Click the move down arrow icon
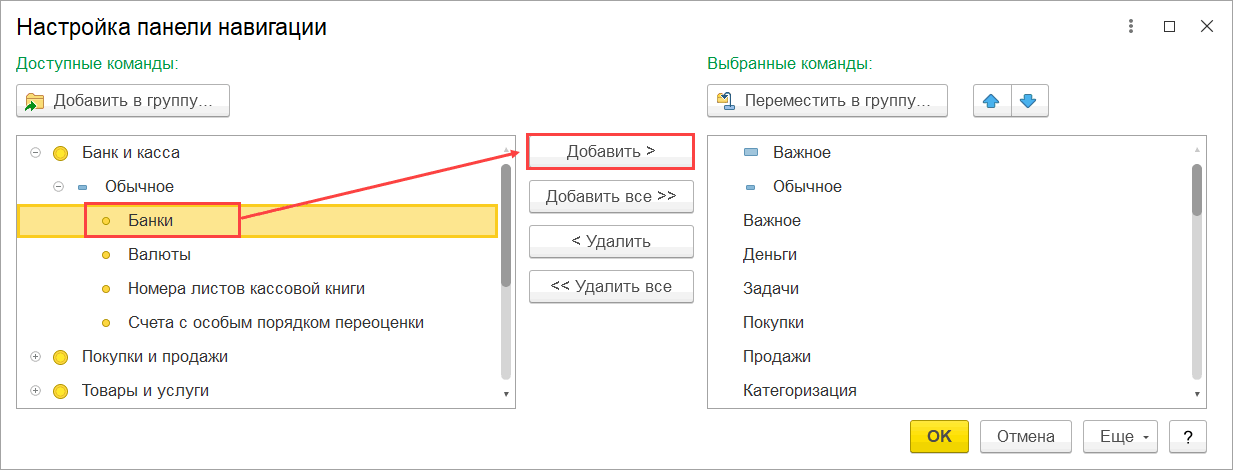The image size is (1233, 470). click(1029, 101)
